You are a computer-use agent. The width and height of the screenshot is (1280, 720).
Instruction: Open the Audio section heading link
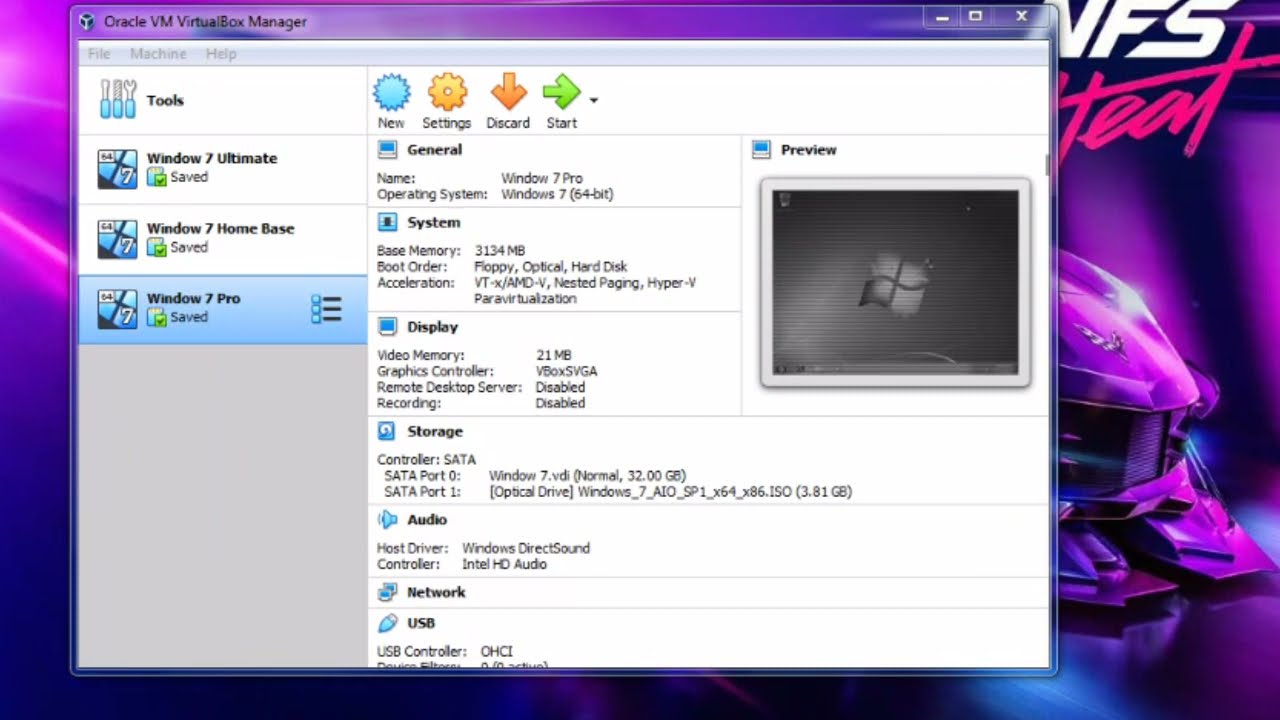(427, 520)
